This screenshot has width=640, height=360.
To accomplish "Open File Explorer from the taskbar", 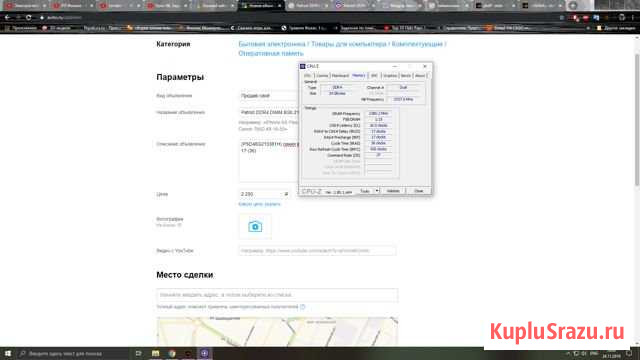I will pyautogui.click(x=156, y=353).
